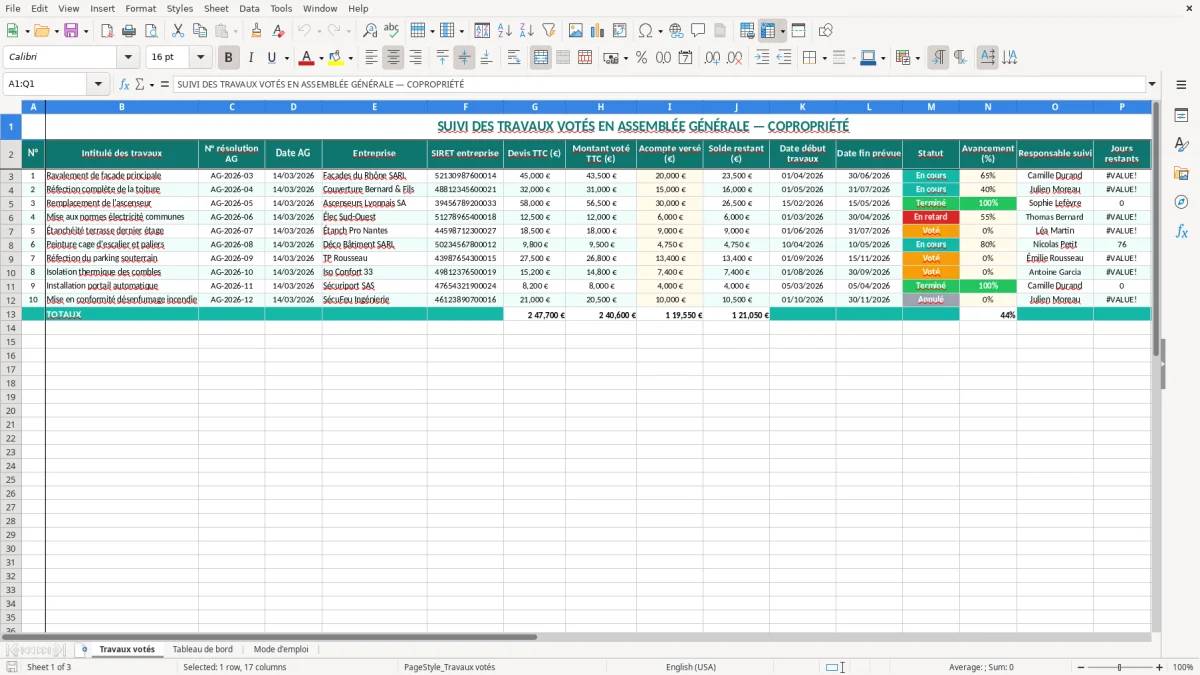Click the Export as PDF icon
1200x675 pixels.
(107, 31)
